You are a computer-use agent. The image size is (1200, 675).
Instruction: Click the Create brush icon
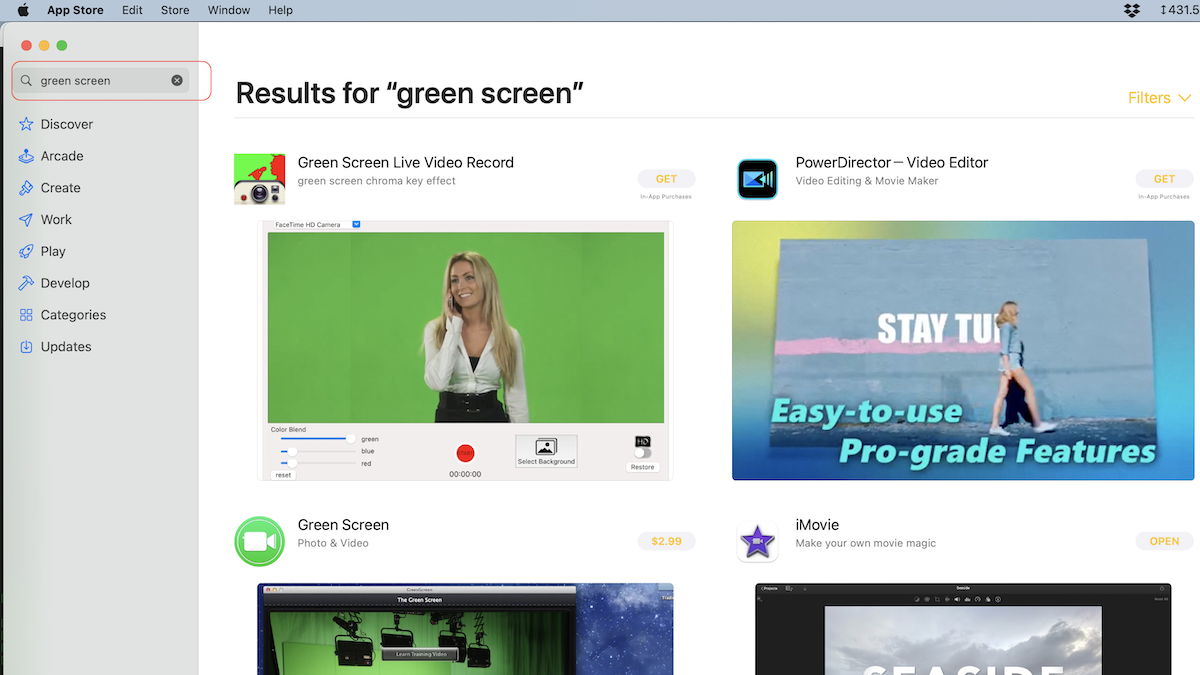(x=26, y=188)
